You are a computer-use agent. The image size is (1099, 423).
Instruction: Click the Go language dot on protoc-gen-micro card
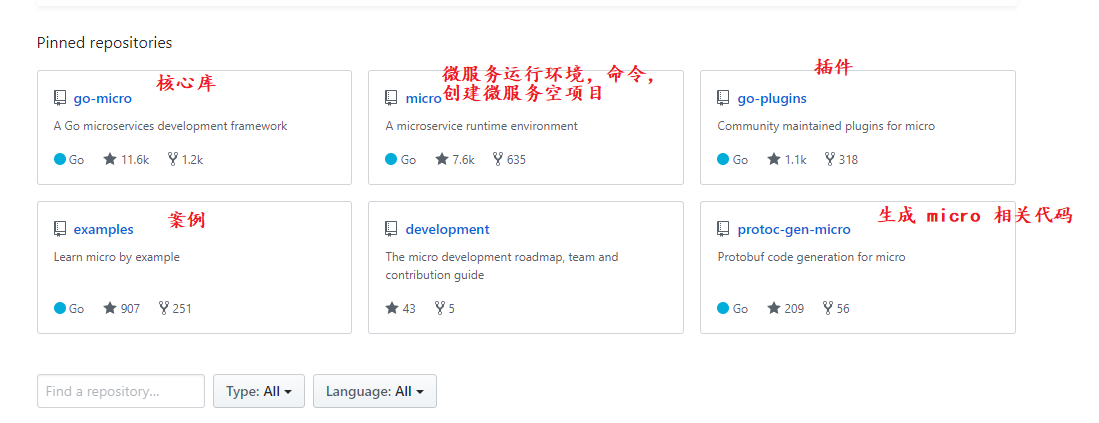(724, 308)
